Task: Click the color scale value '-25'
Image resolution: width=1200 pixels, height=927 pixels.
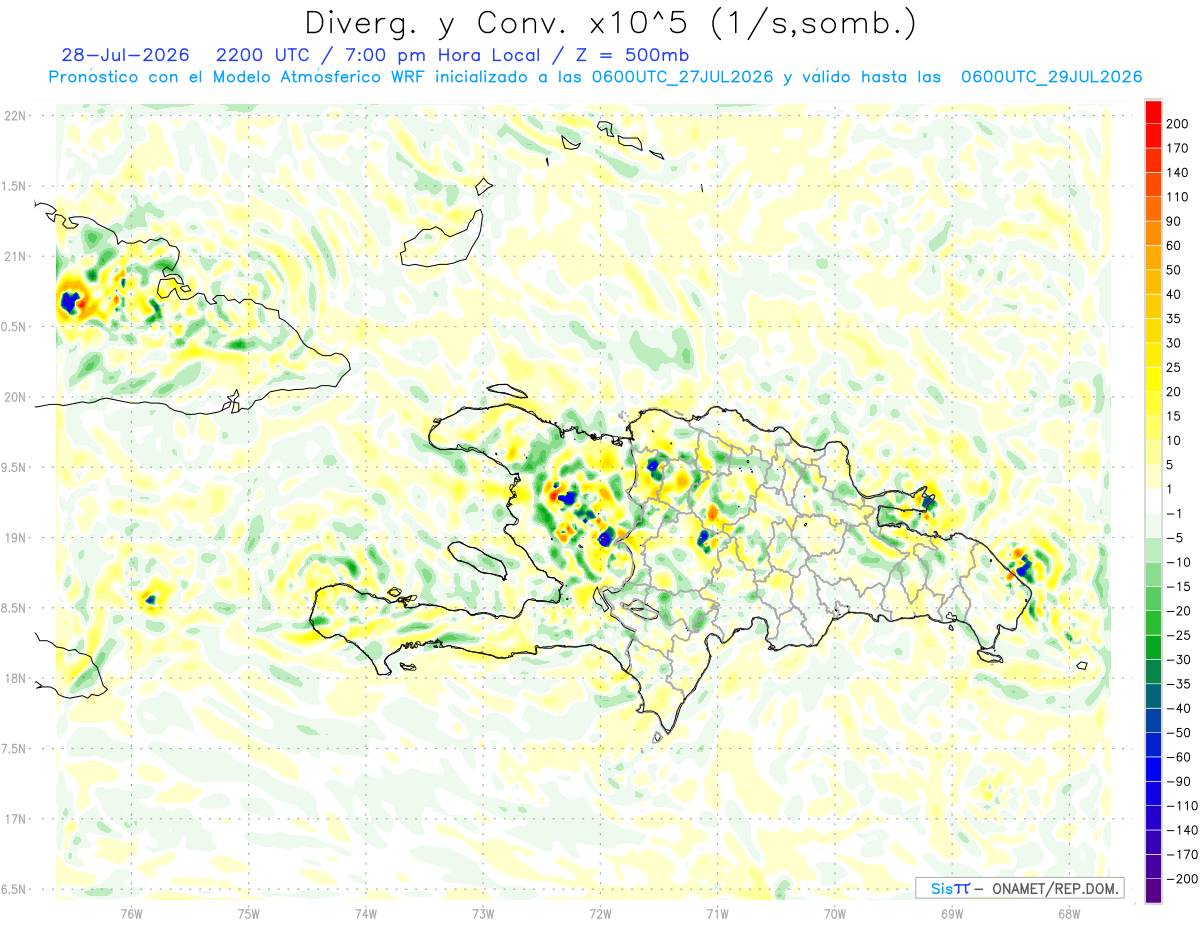Action: [1181, 635]
